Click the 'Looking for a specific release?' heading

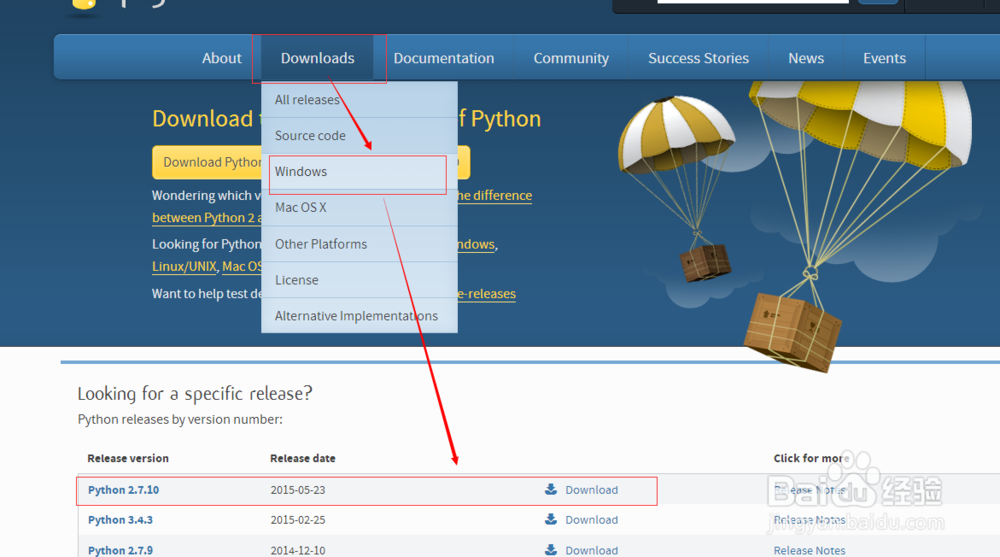point(195,394)
